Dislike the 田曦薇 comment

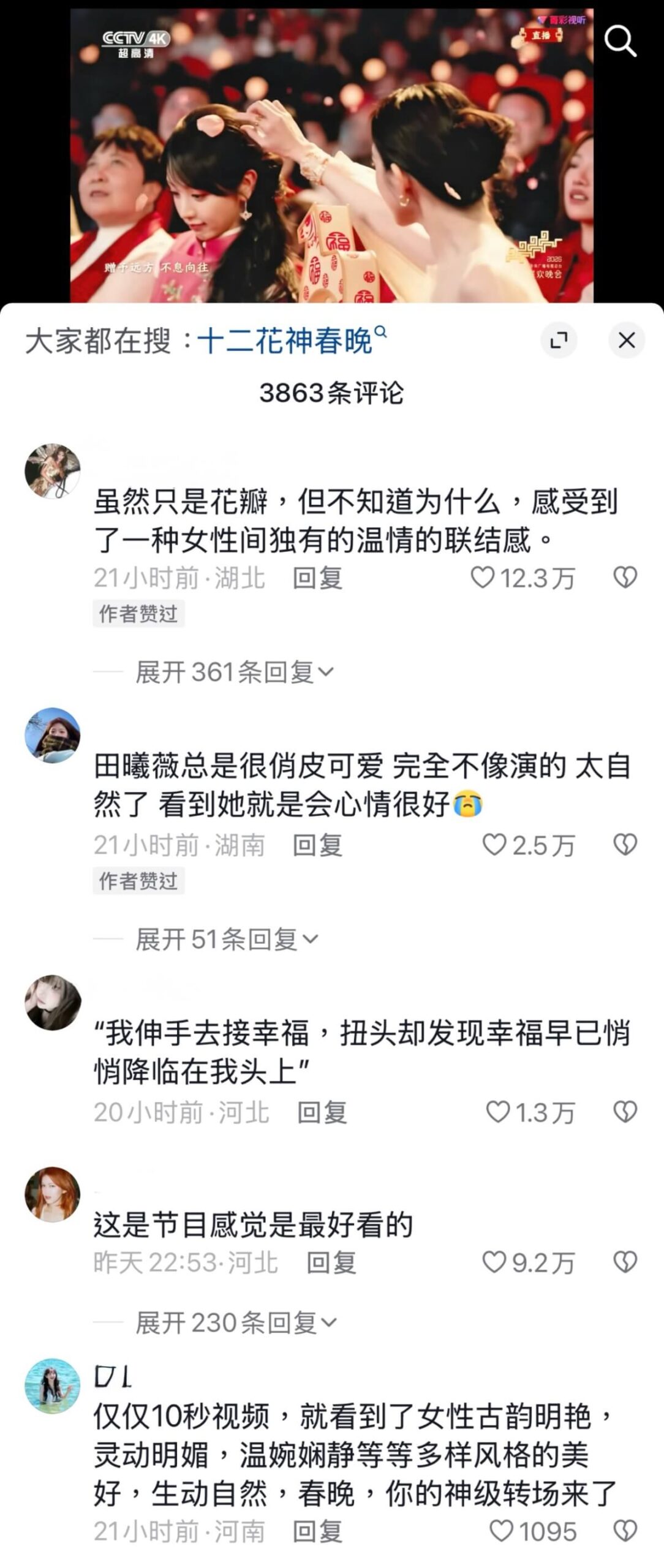pos(625,845)
